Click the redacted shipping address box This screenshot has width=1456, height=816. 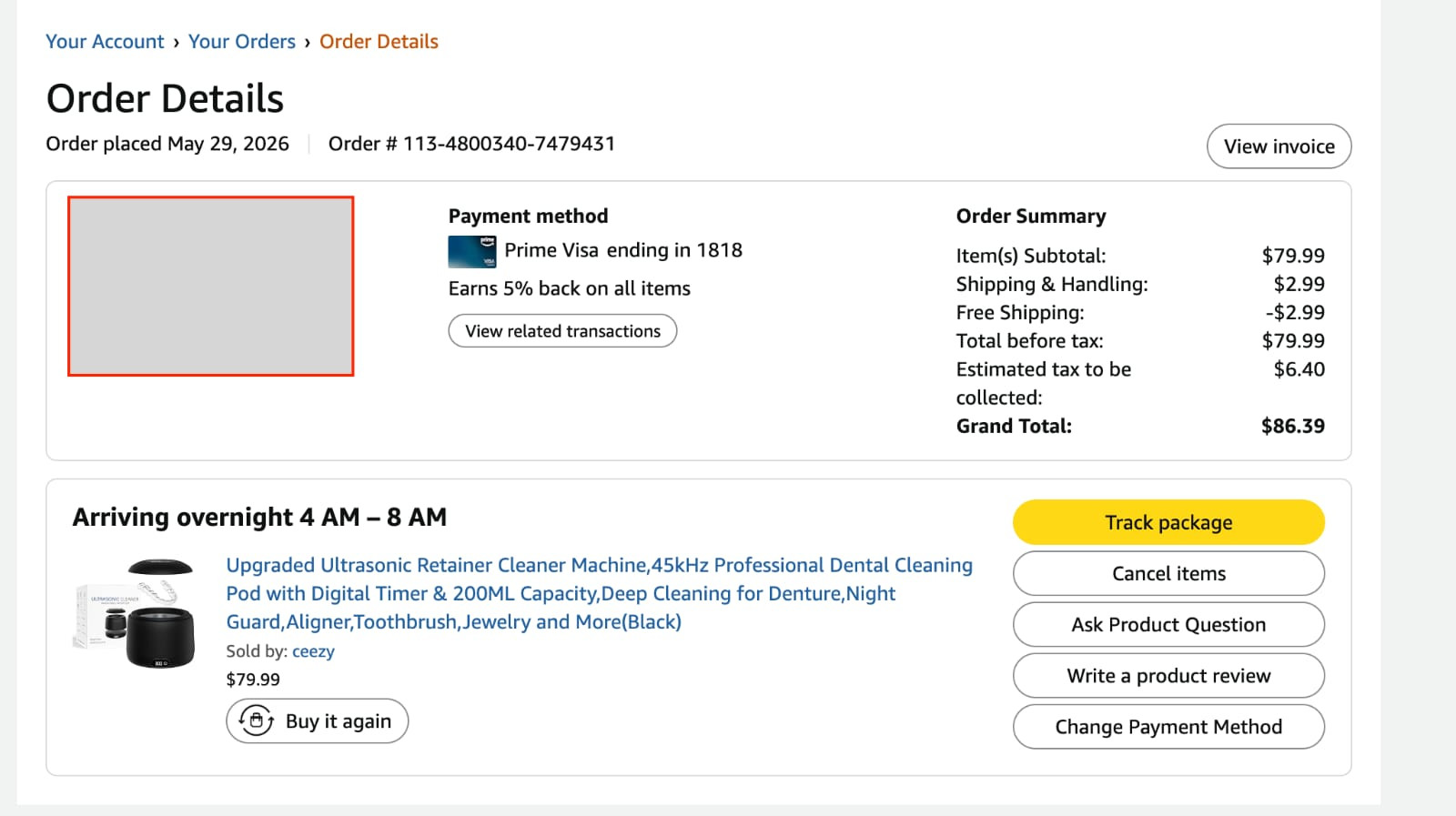point(210,286)
